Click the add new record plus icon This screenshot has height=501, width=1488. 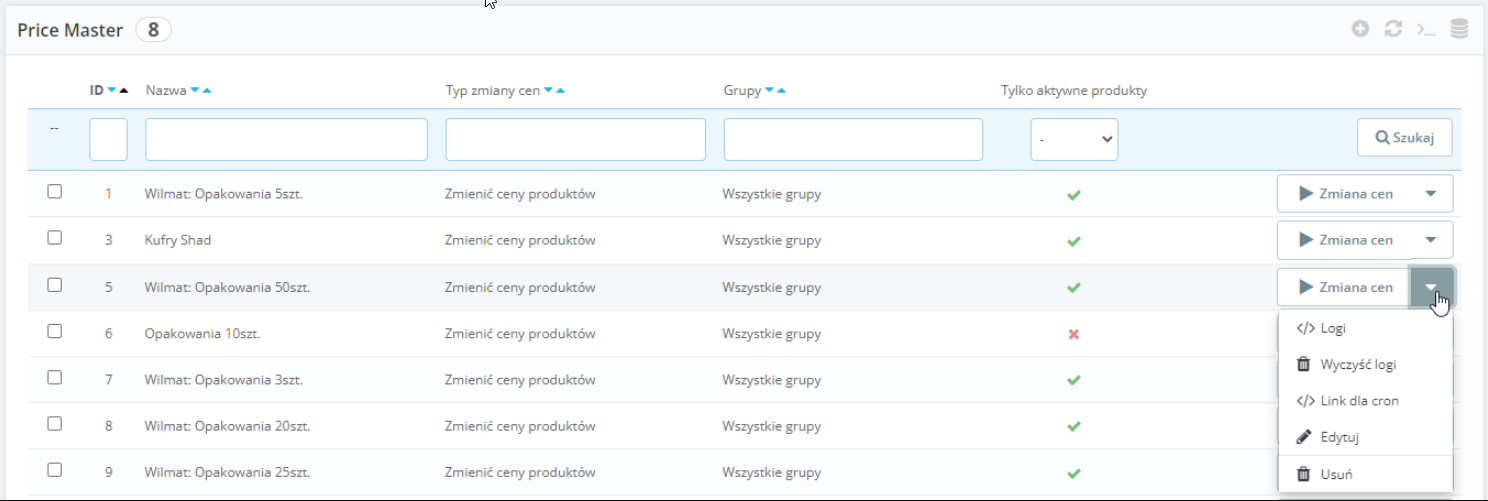1360,29
